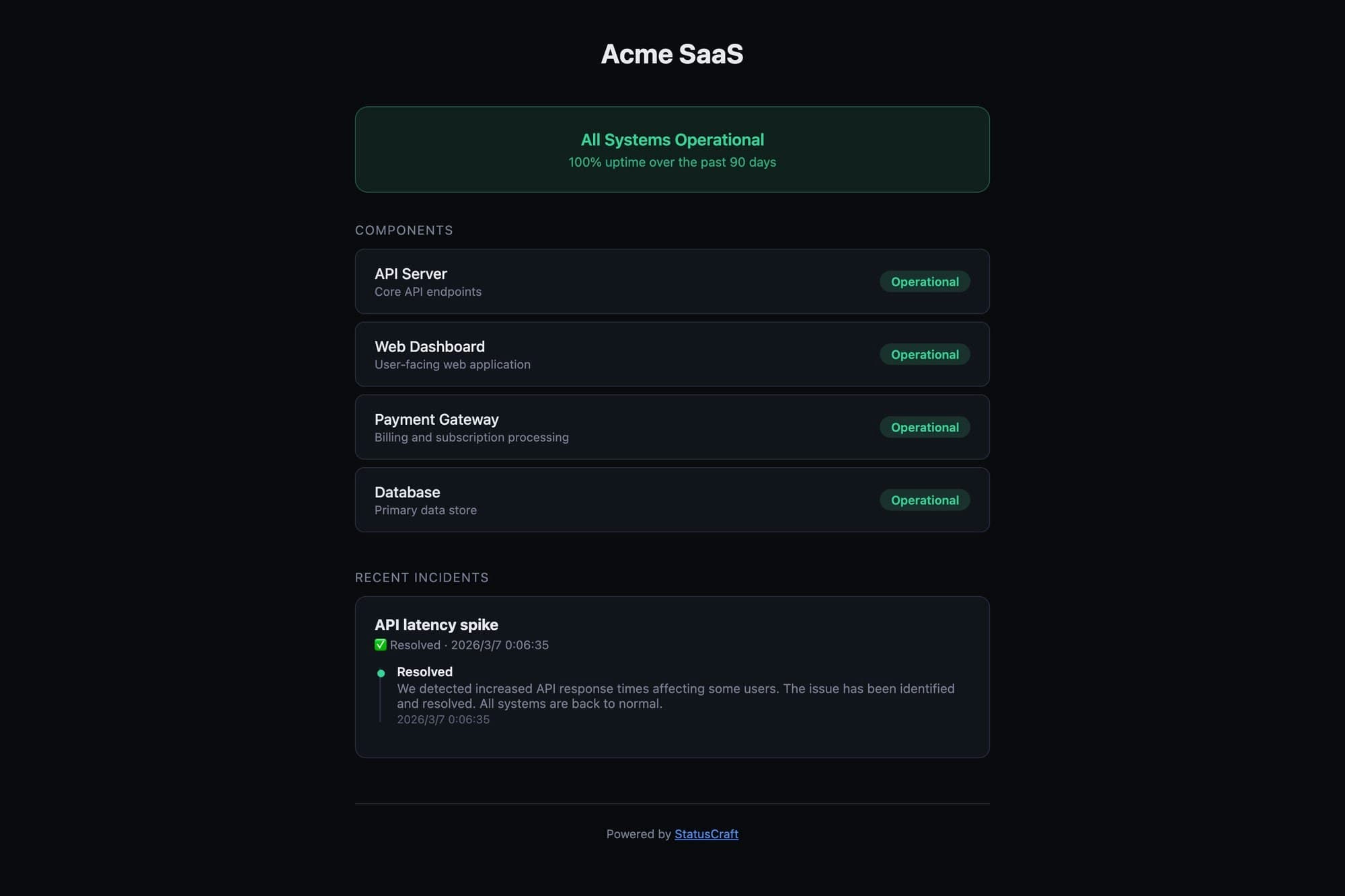Viewport: 1345px width, 896px height.
Task: Open the StatusCraft link in the footer
Action: (706, 833)
